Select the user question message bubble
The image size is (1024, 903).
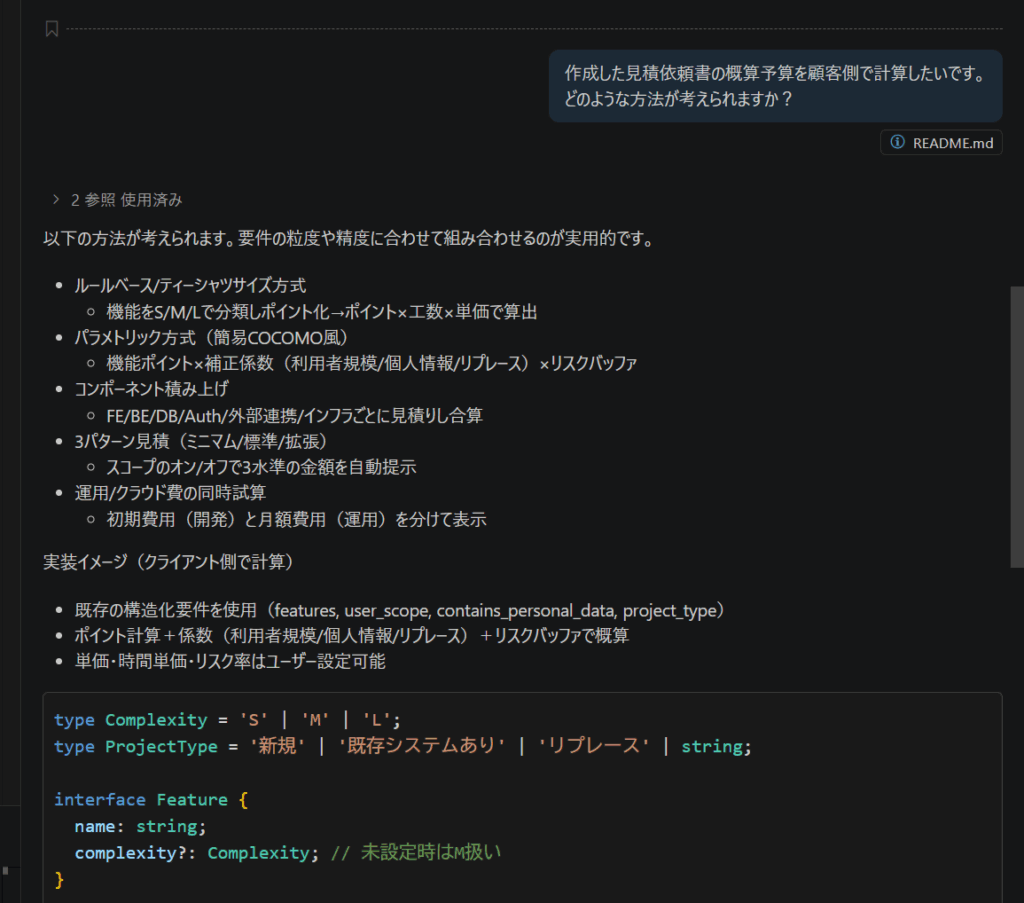[x=775, y=86]
